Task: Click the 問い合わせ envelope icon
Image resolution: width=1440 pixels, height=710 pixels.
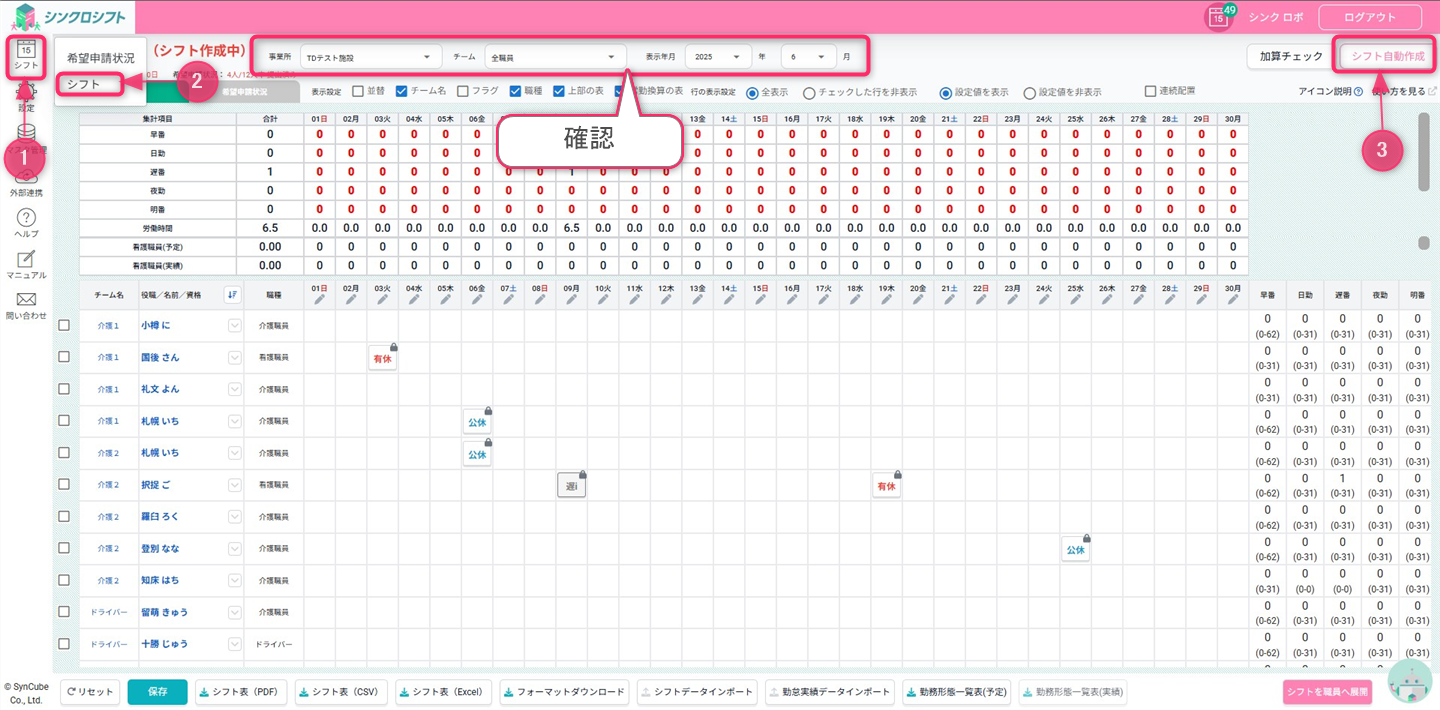Action: pos(27,300)
